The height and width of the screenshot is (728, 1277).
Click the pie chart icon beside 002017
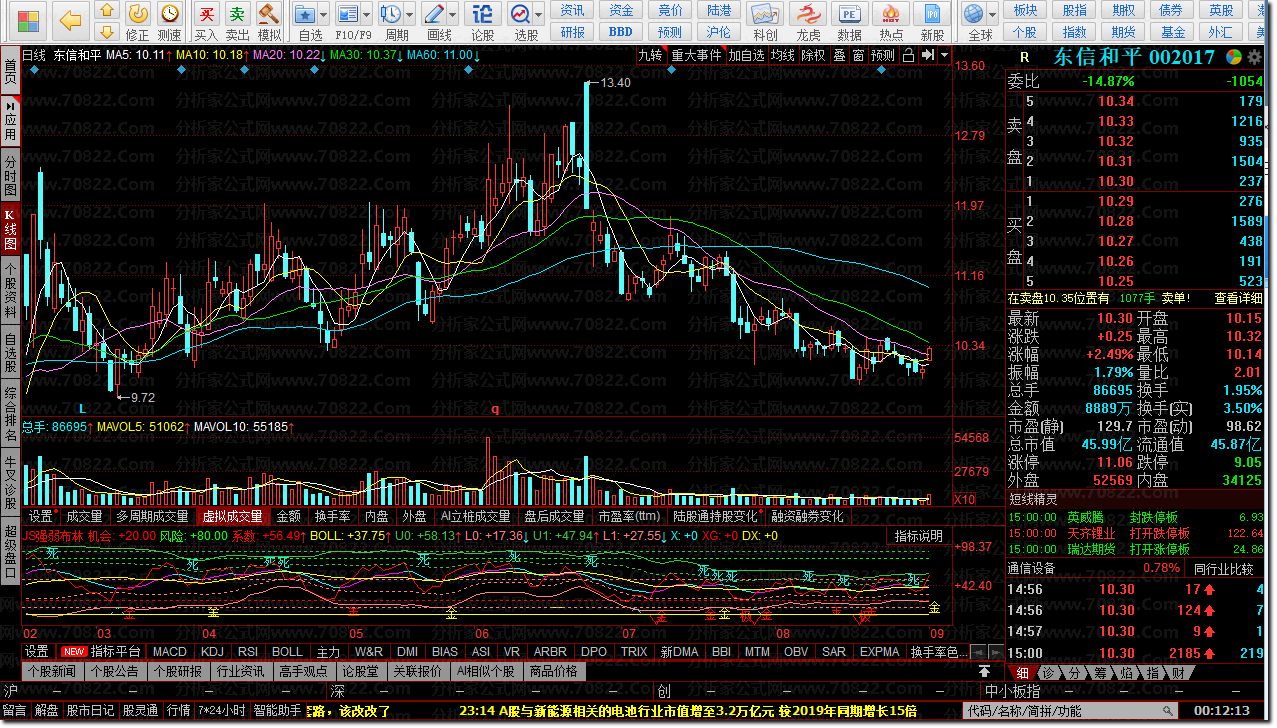coord(1235,57)
